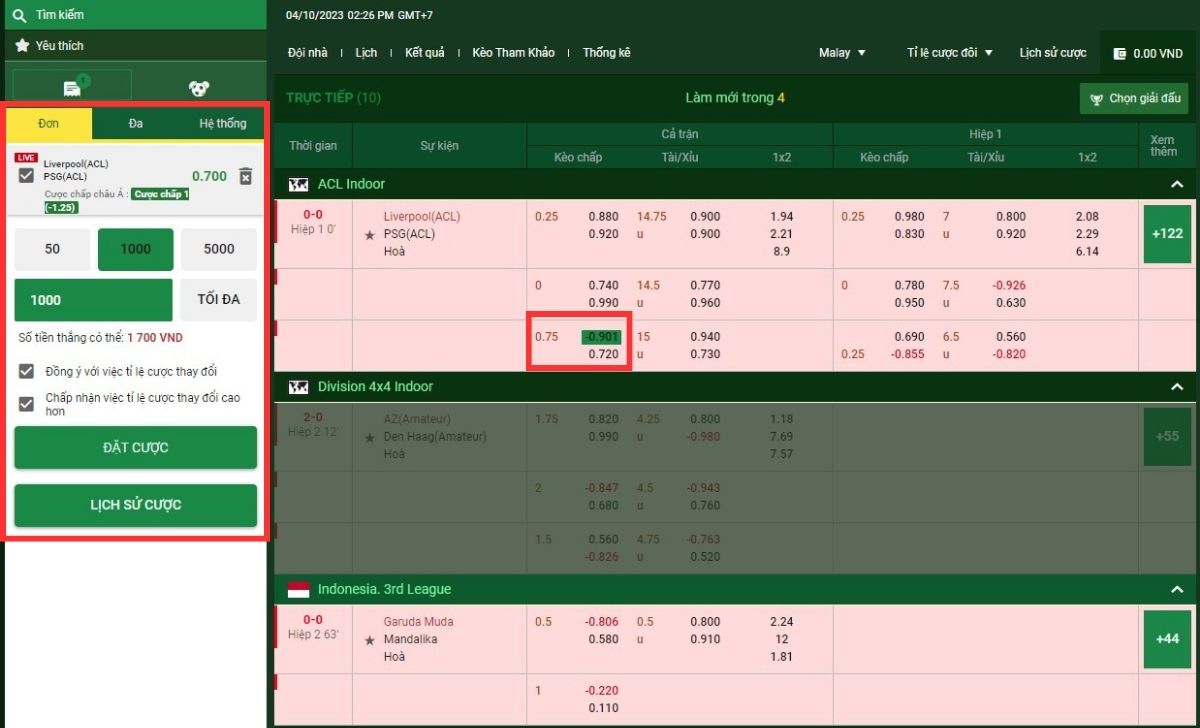Favorite the Mandalika match star
This screenshot has width=1200, height=728.
370,640
